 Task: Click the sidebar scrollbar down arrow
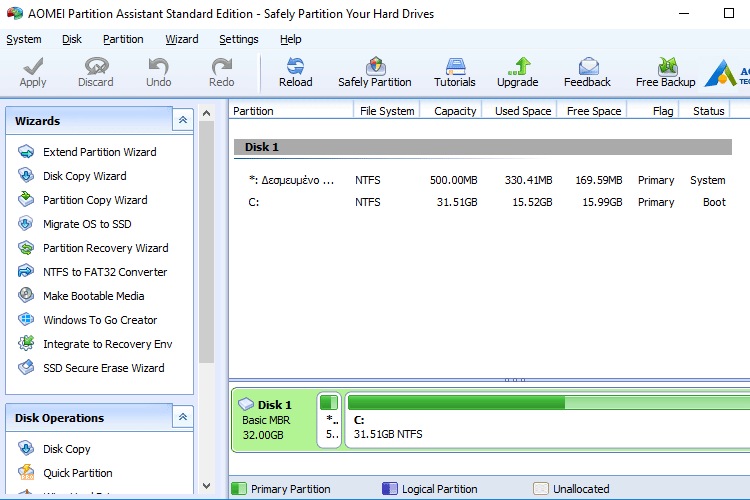(x=206, y=486)
